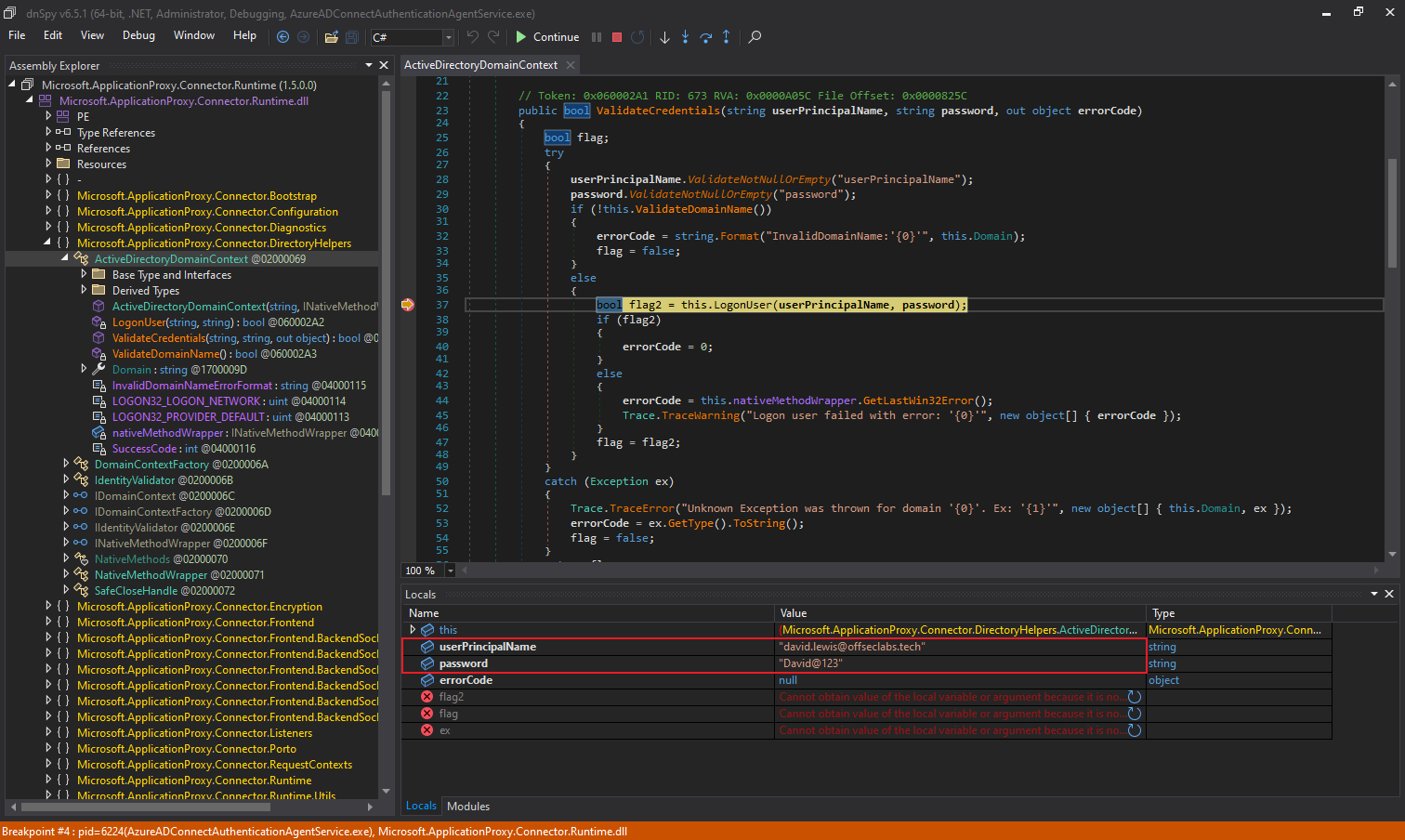Close the Assembly Explorer panel

point(384,65)
